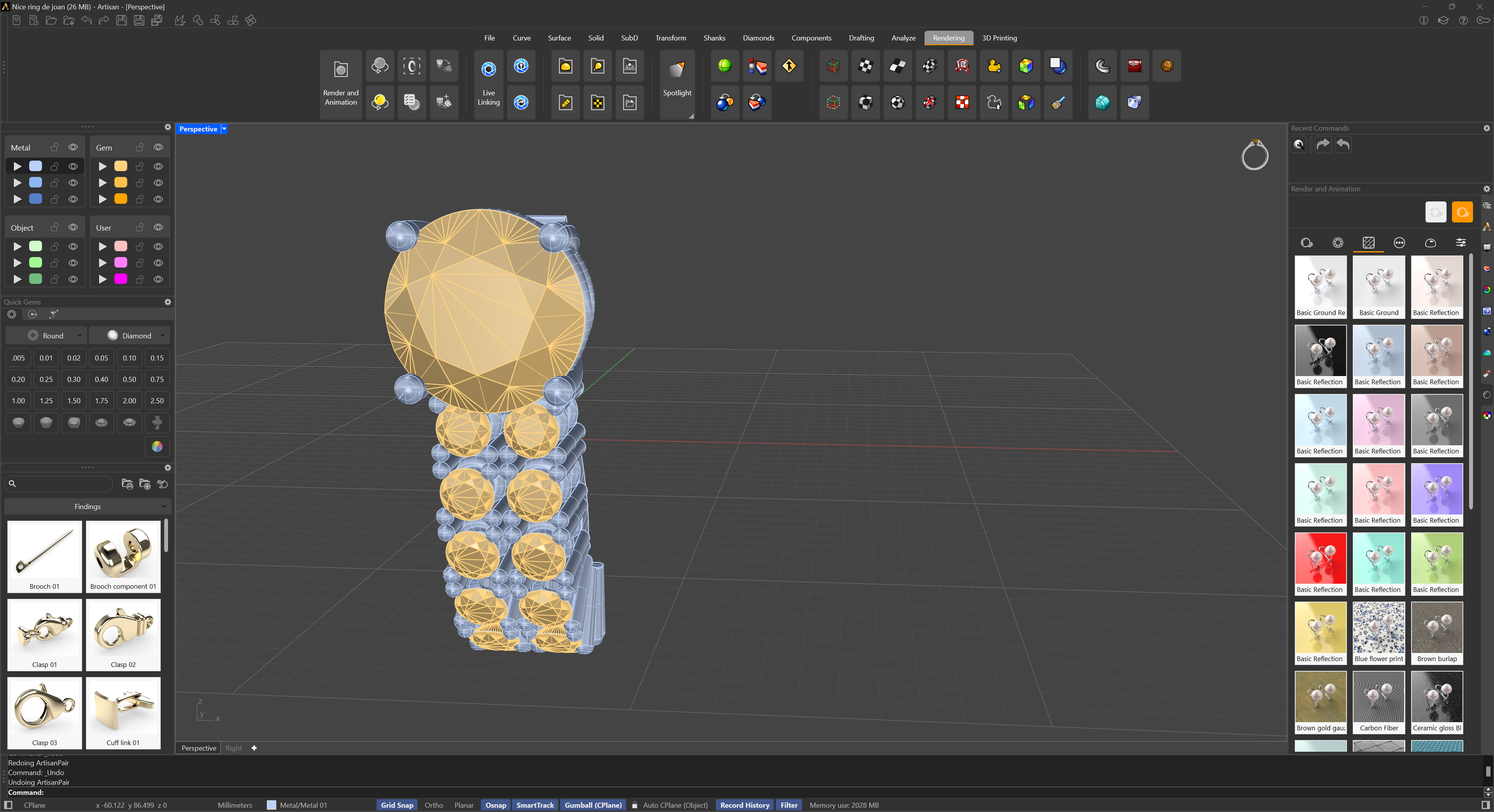This screenshot has height=812, width=1494.
Task: Click the Grid Snap status button
Action: [397, 805]
